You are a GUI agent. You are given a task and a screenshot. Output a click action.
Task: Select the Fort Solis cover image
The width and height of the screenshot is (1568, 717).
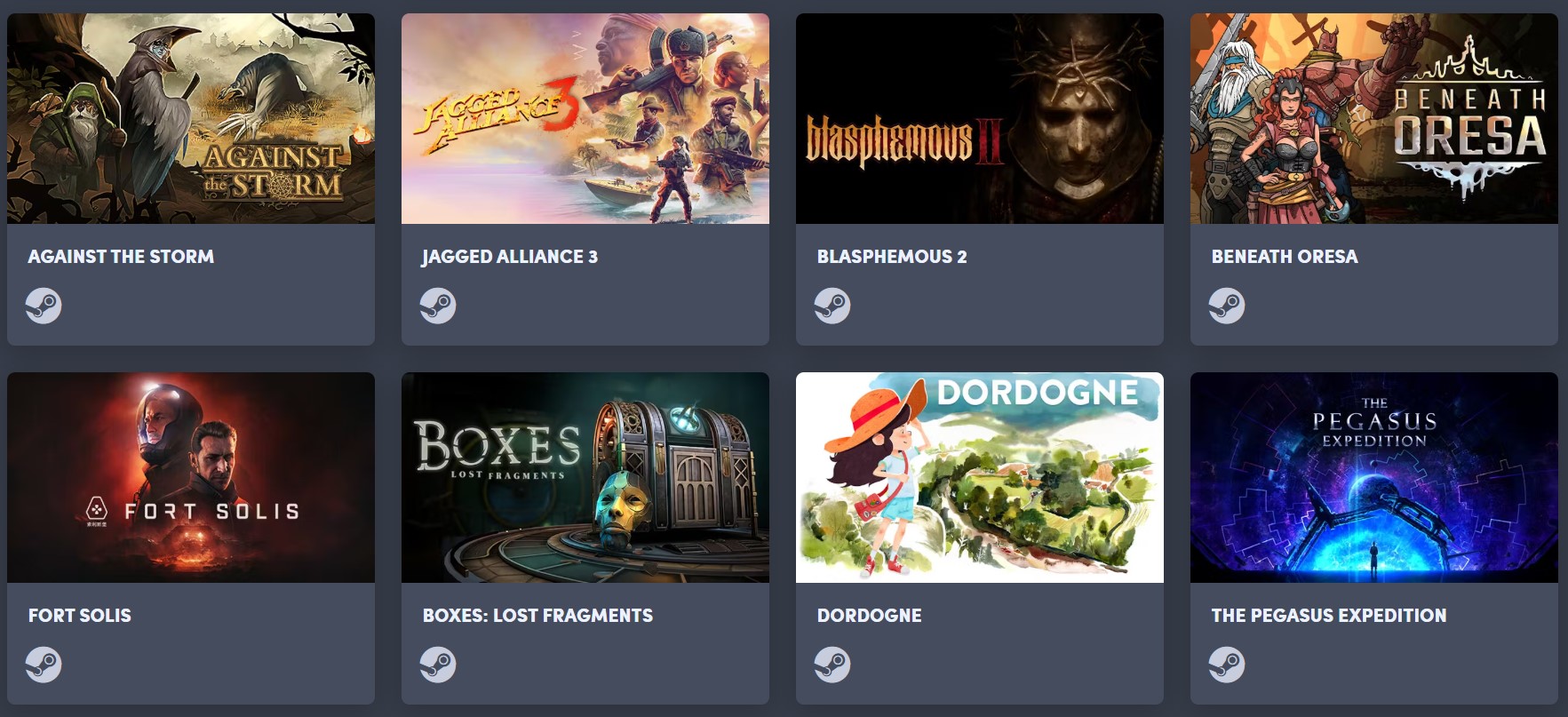(x=191, y=477)
